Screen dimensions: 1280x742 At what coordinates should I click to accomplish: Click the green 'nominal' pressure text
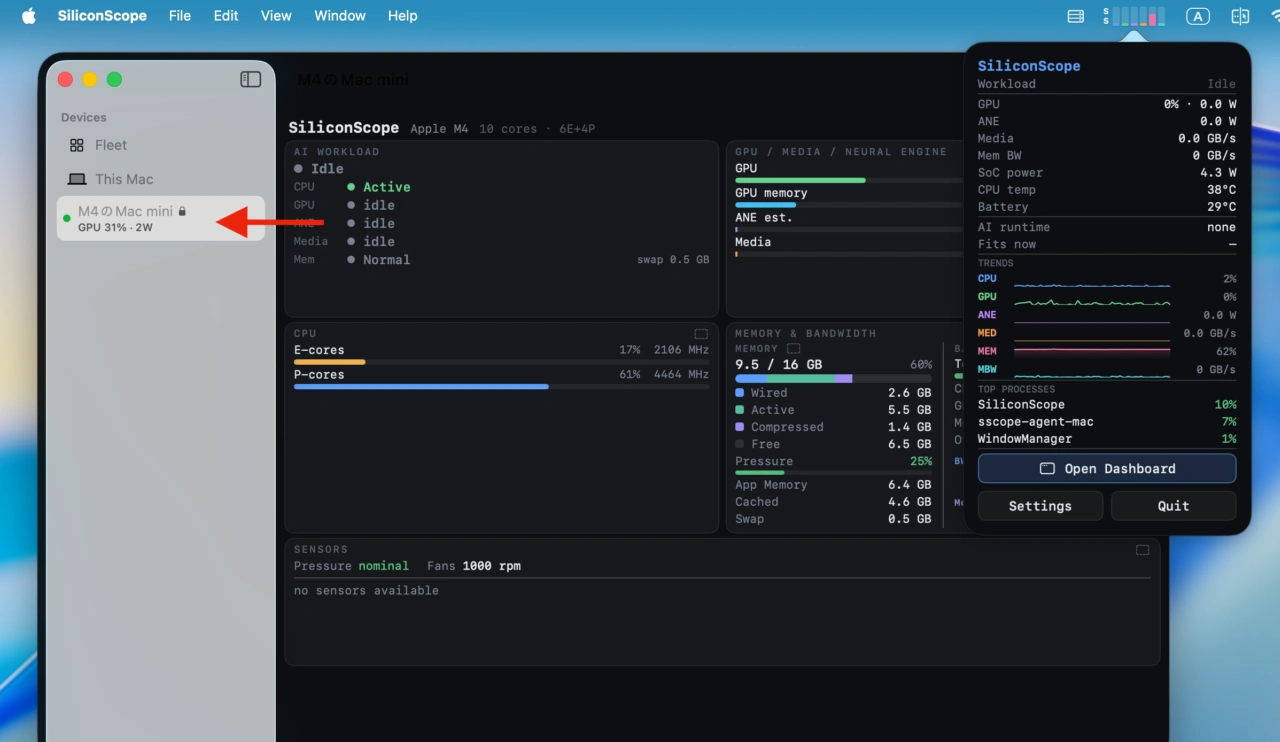(384, 566)
